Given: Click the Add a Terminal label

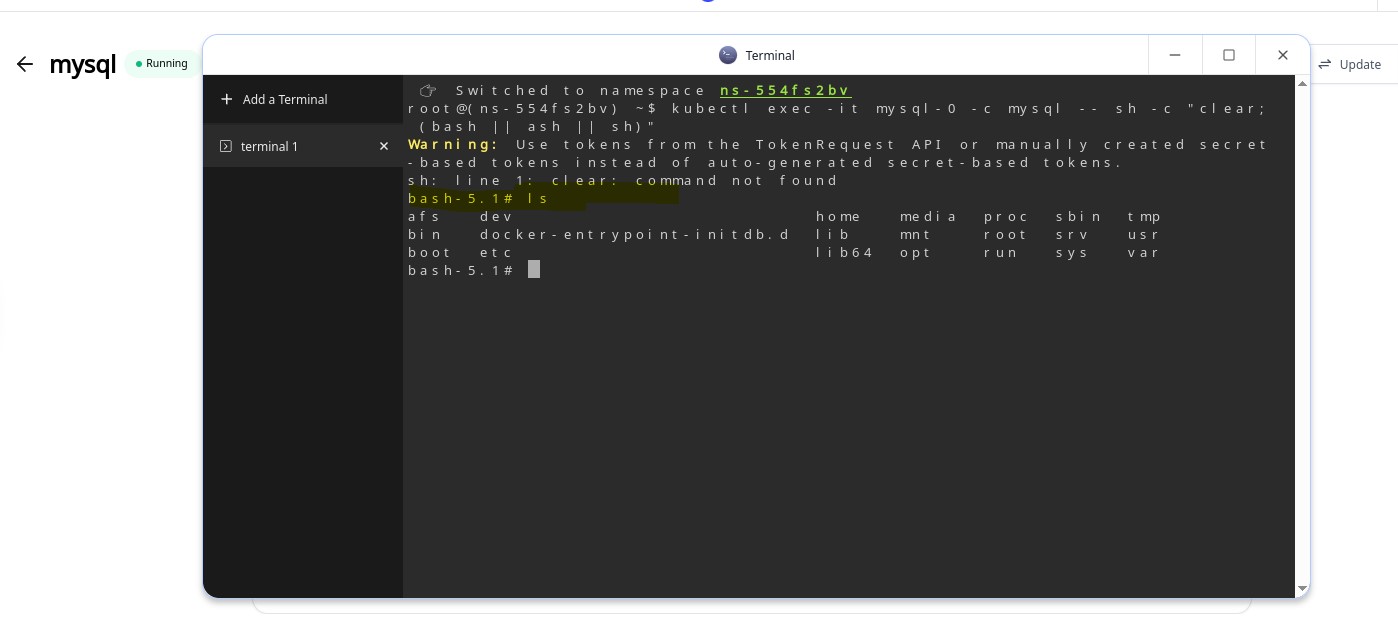Looking at the screenshot, I should pyautogui.click(x=285, y=99).
